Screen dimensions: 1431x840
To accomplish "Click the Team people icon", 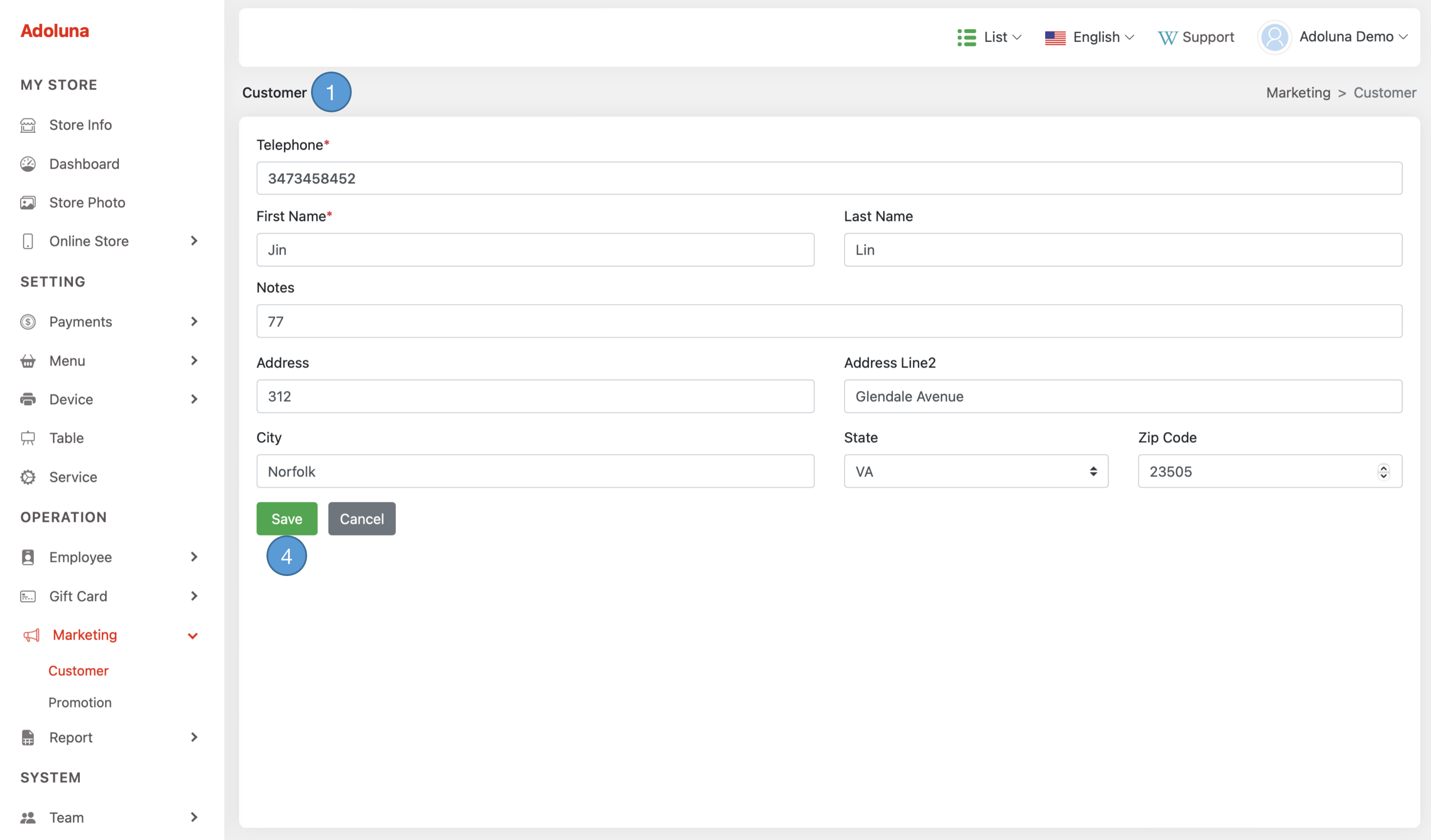I will 28,817.
